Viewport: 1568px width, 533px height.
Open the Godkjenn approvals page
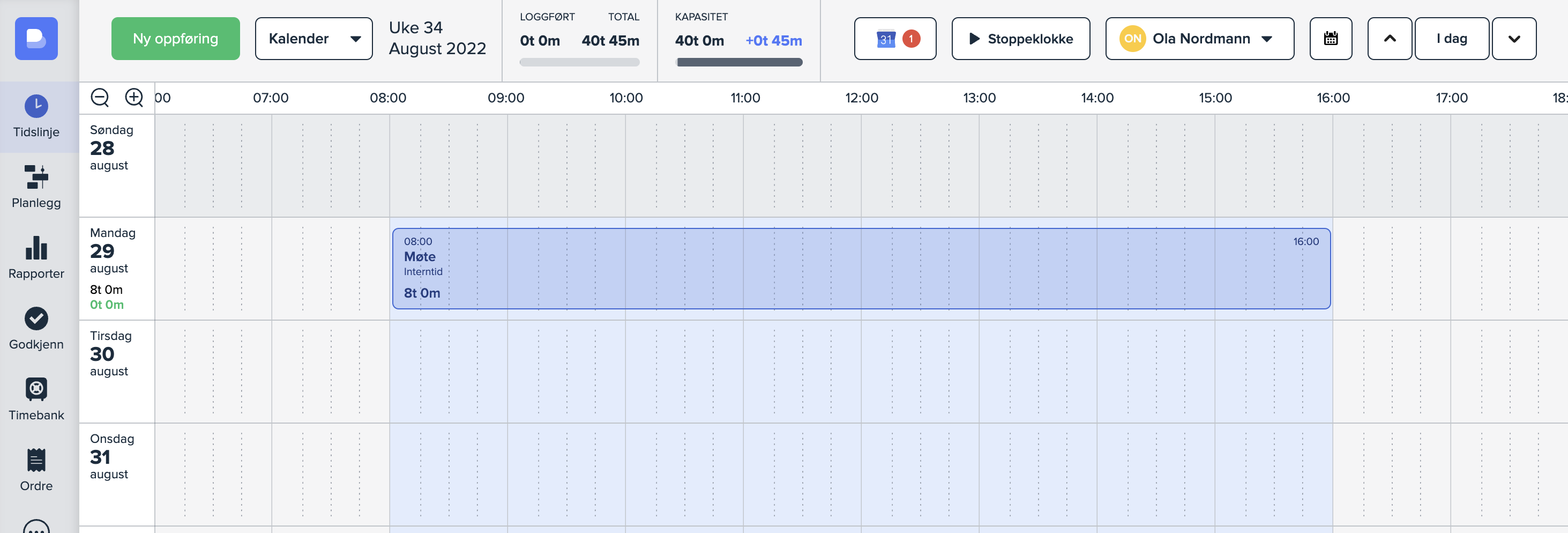pyautogui.click(x=36, y=328)
